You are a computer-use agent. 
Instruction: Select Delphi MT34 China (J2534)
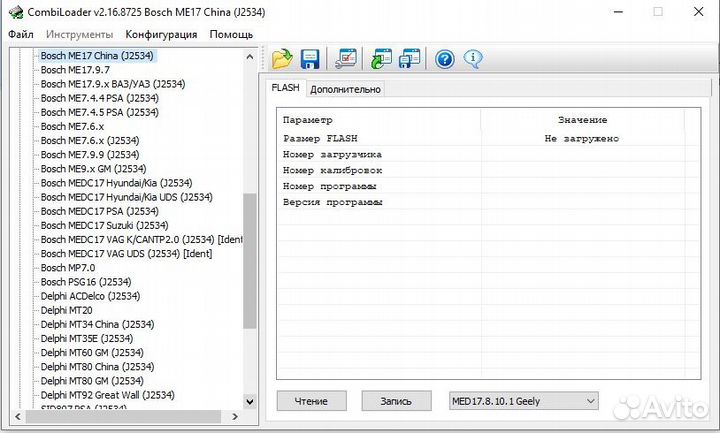(97, 325)
